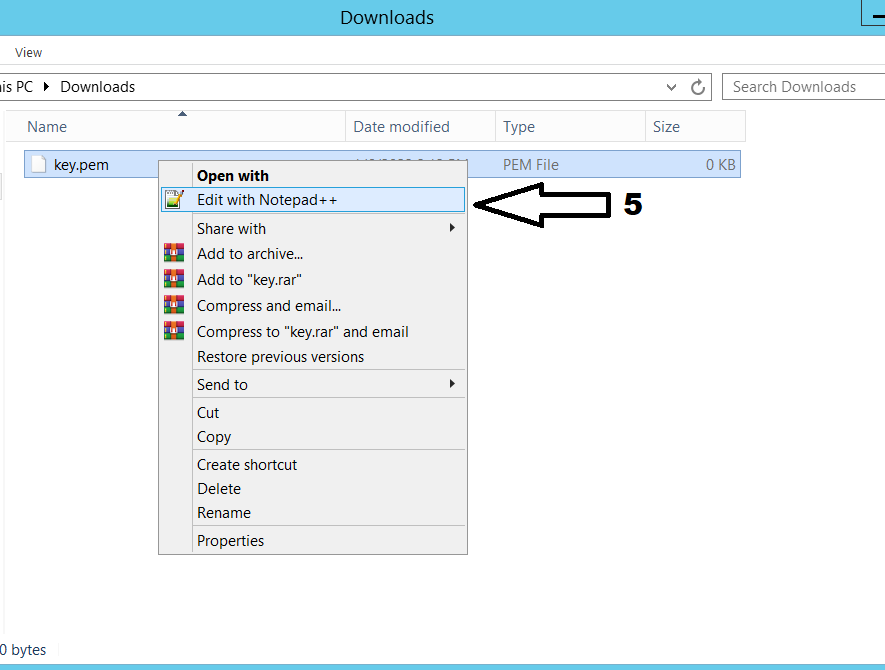Refresh the Downloads folder view
The width and height of the screenshot is (885, 670).
(x=699, y=87)
